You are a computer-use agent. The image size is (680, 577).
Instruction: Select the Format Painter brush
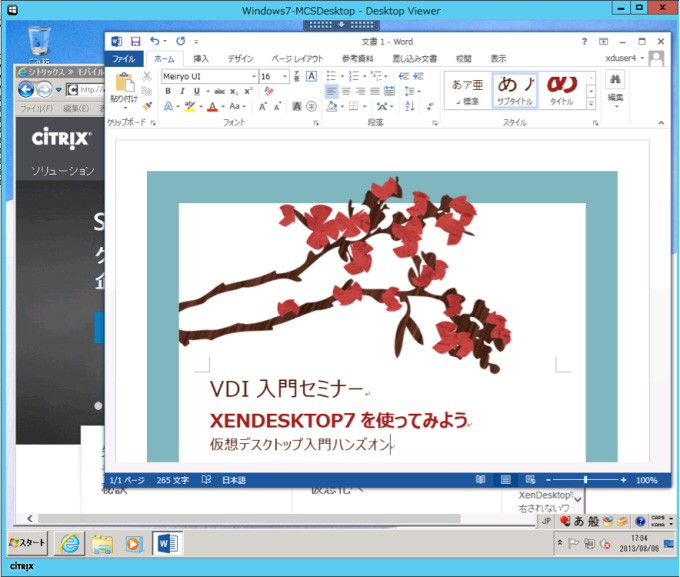click(147, 105)
